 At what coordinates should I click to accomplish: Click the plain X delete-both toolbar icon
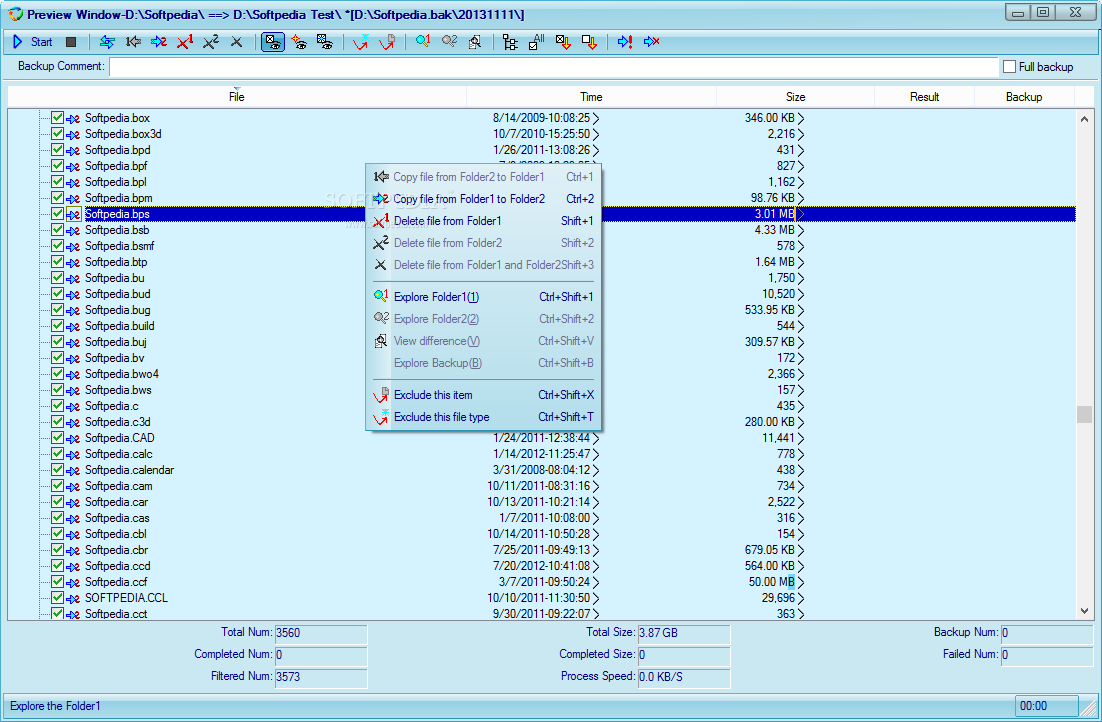click(x=237, y=42)
